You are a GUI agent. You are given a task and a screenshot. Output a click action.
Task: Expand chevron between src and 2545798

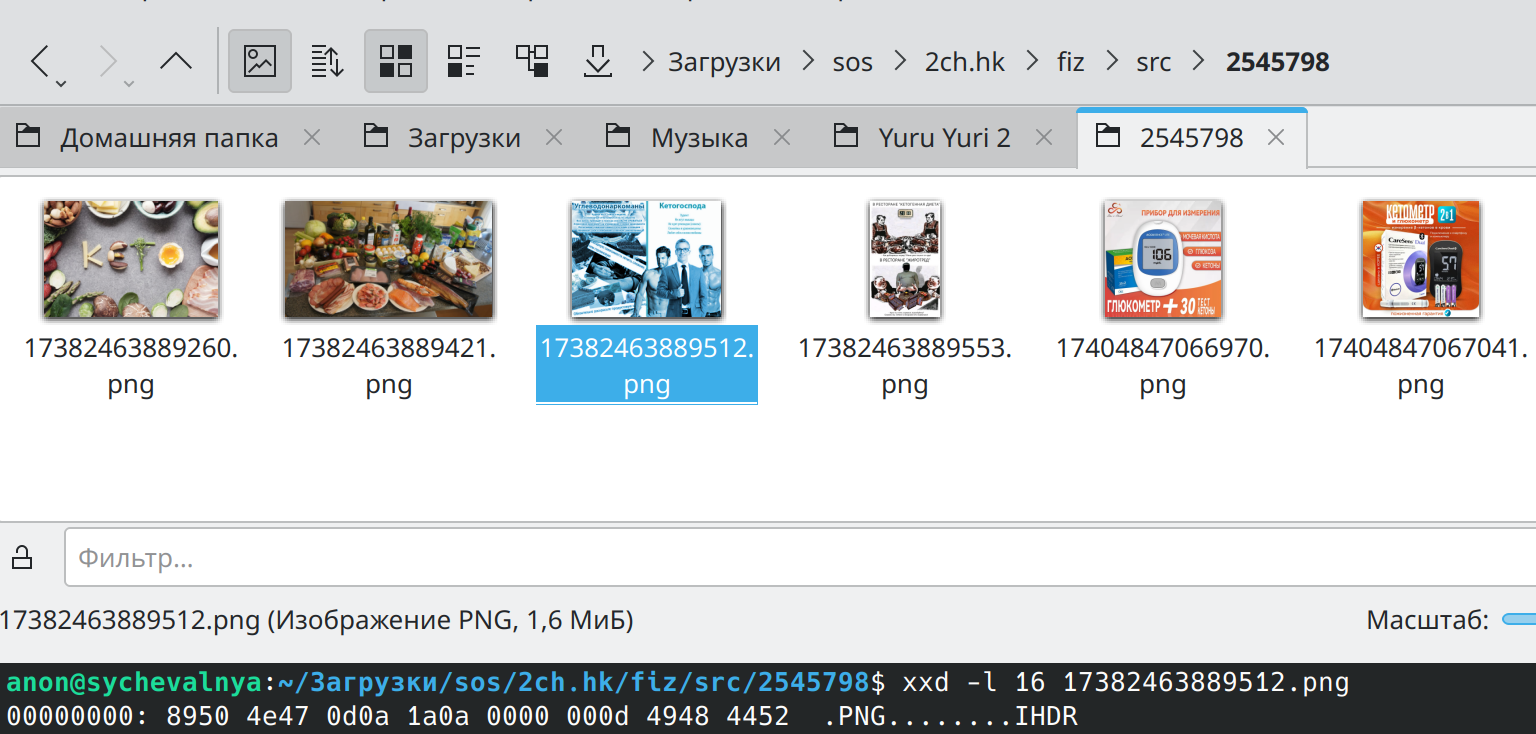click(x=1198, y=62)
